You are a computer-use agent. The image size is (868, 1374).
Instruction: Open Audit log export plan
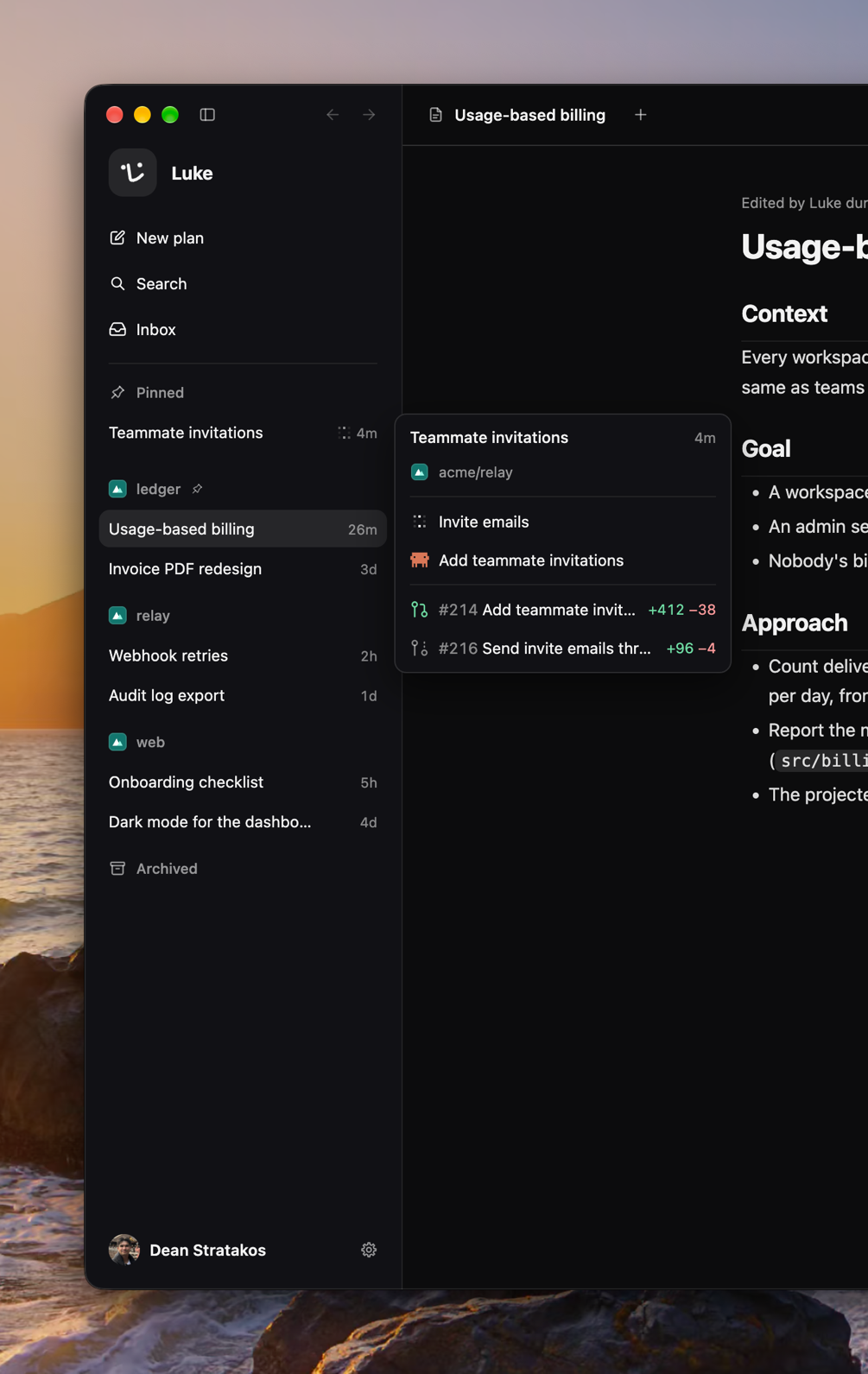click(x=243, y=695)
